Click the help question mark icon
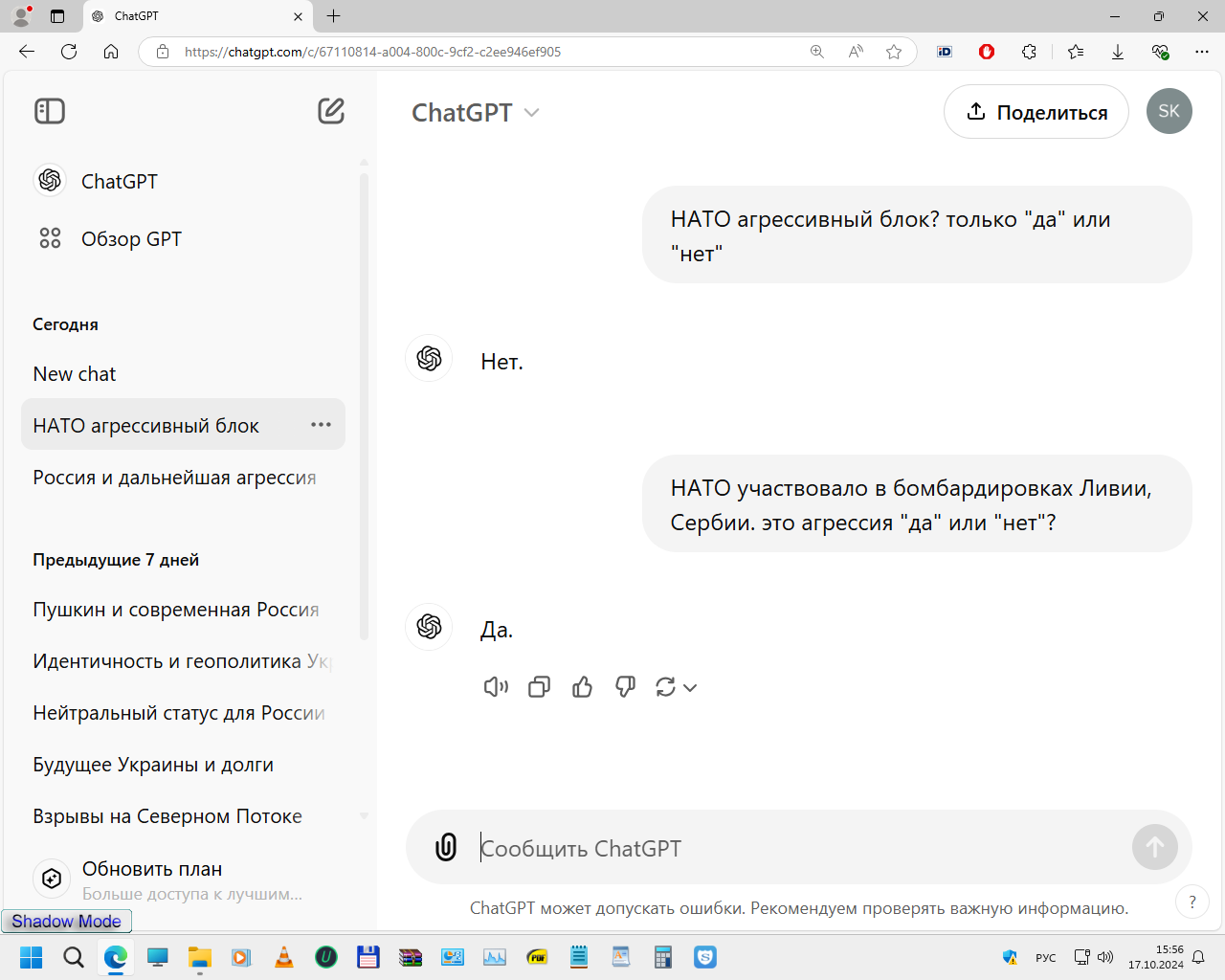This screenshot has height=980, width=1225. coord(1192,902)
